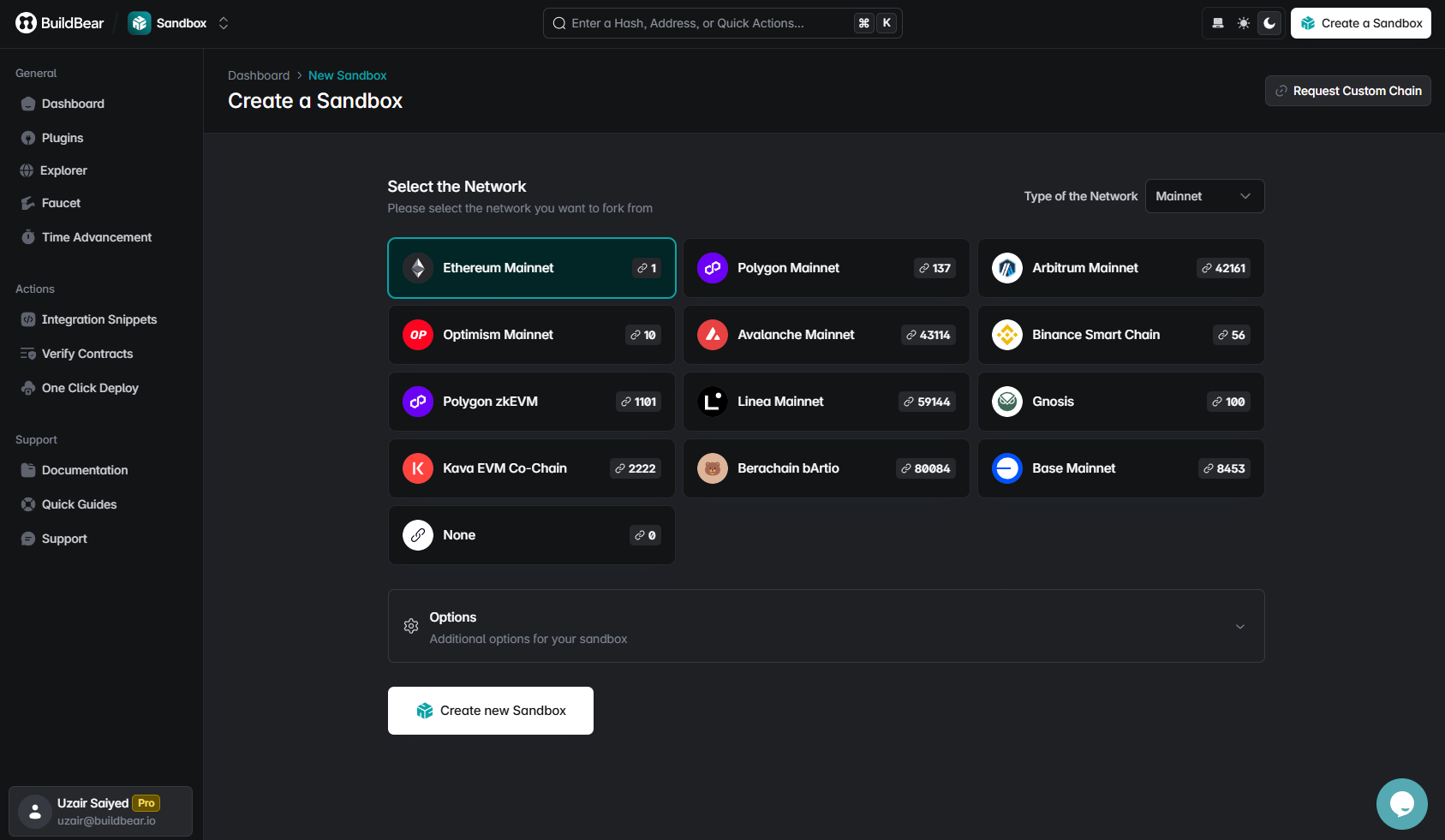Click the Polygon Mainnet purple icon
Image resolution: width=1445 pixels, height=840 pixels.
pos(712,268)
